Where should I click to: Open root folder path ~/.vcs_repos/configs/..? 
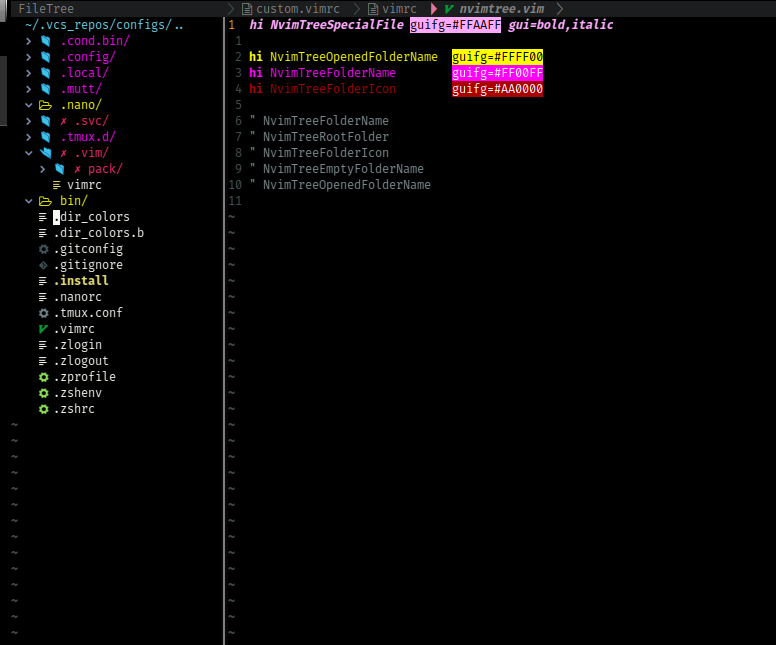(104, 25)
